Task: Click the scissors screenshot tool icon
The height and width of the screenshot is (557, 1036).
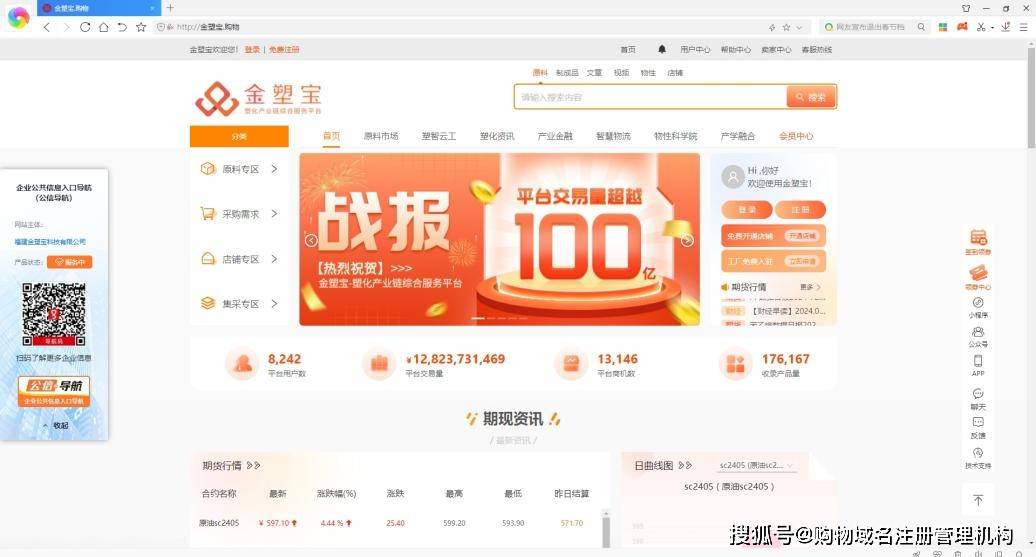Action: point(981,27)
